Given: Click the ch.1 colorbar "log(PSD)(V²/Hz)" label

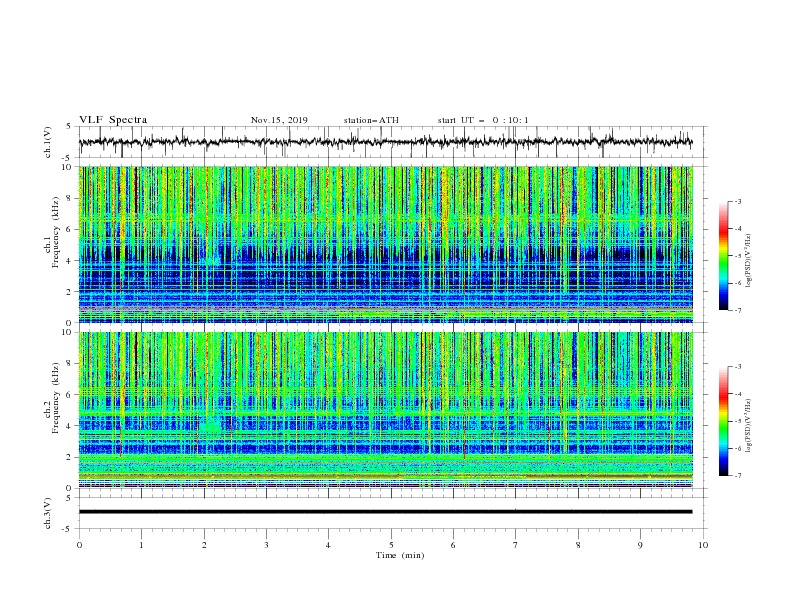Looking at the screenshot, I should point(748,261).
